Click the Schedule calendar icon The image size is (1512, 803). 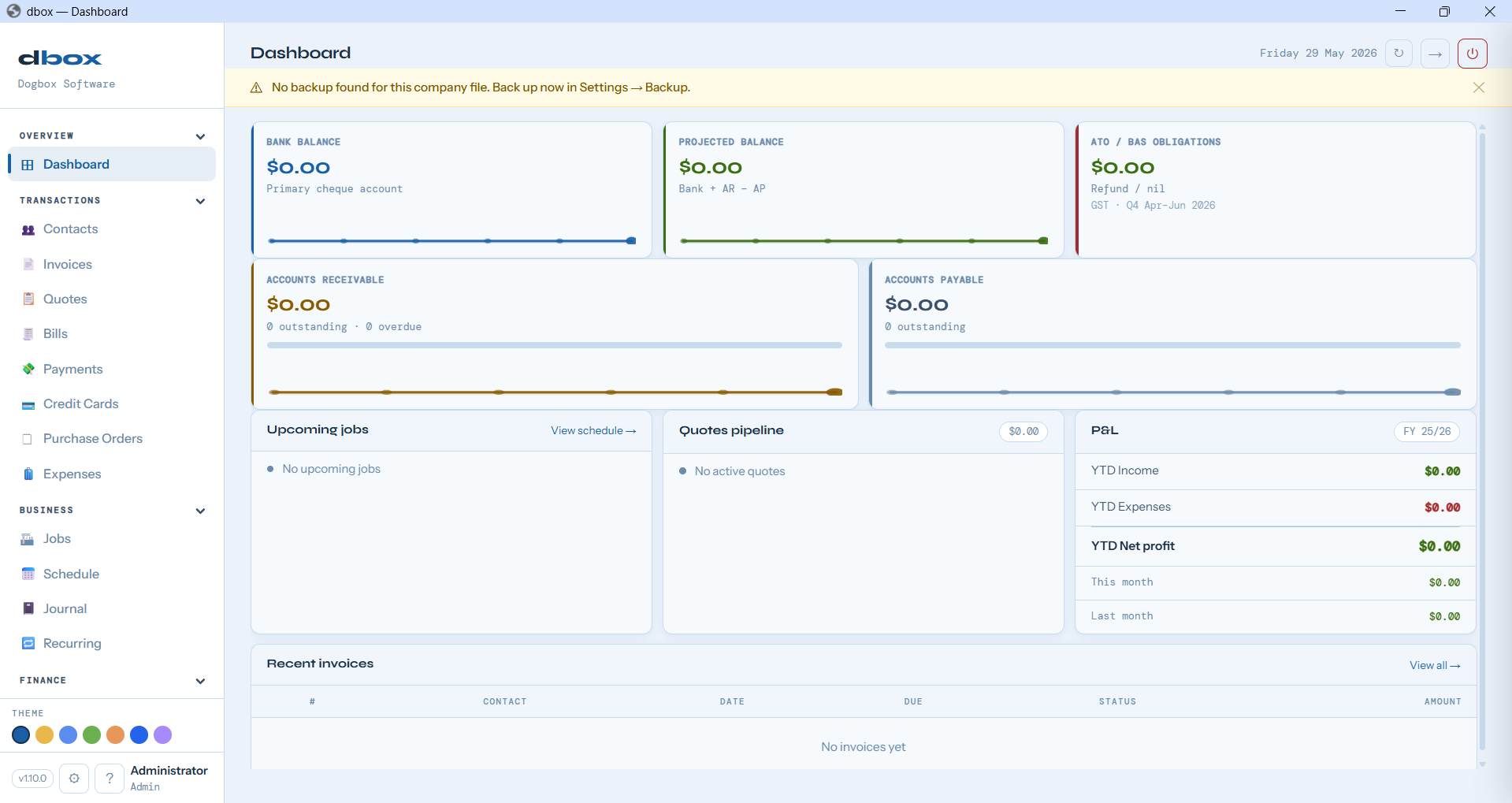click(28, 574)
